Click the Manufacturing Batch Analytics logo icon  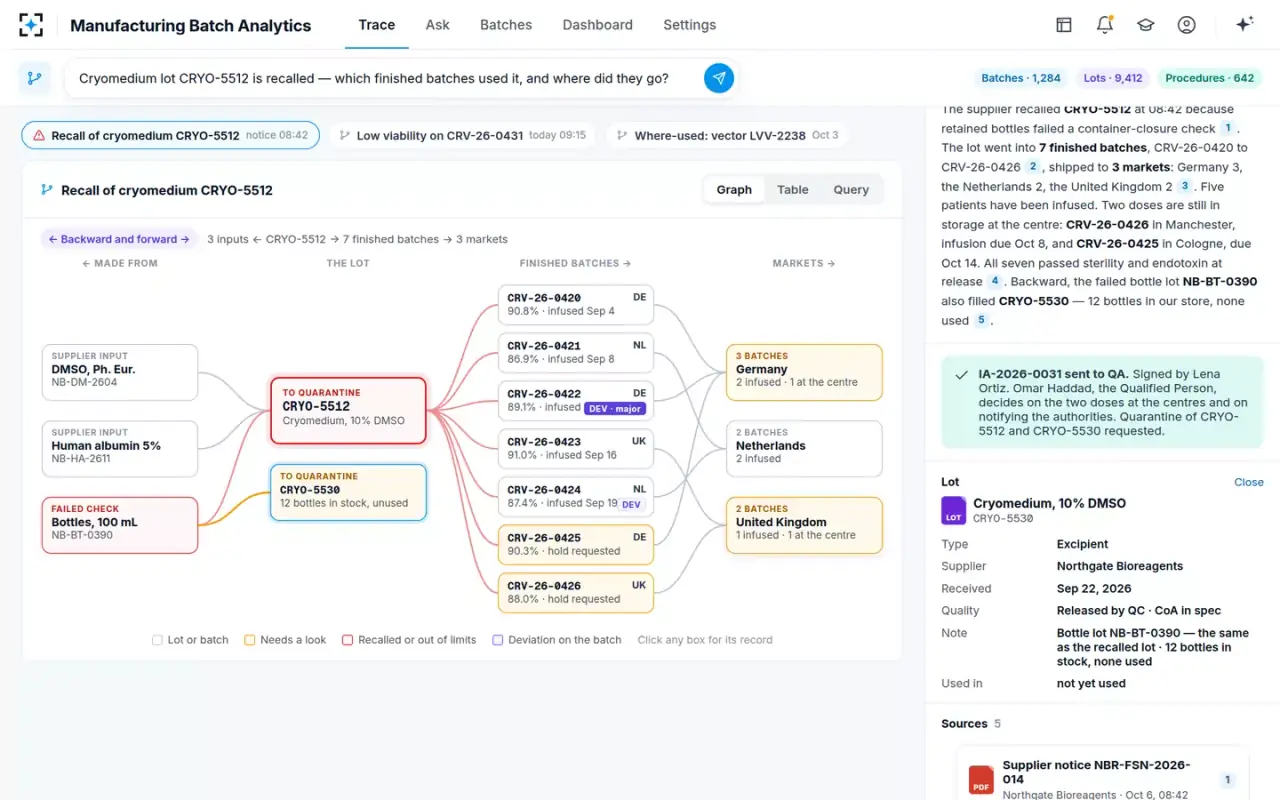point(31,25)
